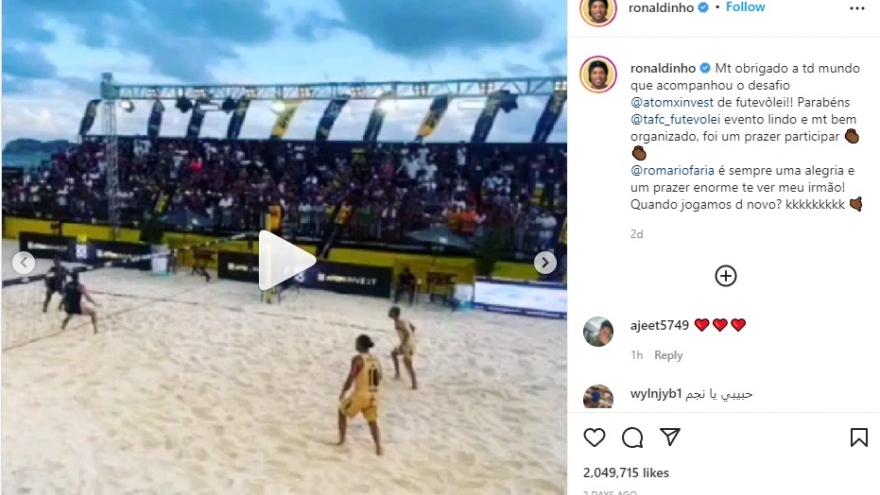
Task: Open the three-dot more options menu
Action: (x=857, y=8)
